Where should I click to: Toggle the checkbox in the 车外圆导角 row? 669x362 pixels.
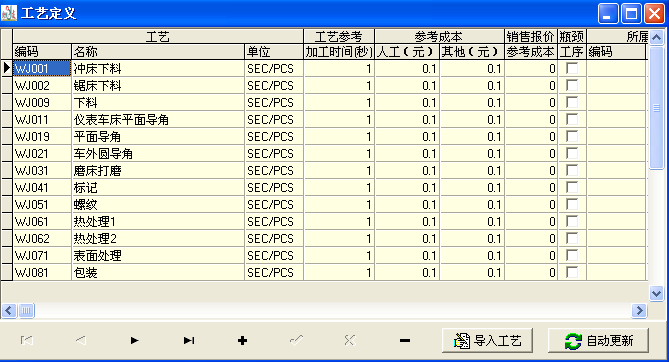pos(572,153)
